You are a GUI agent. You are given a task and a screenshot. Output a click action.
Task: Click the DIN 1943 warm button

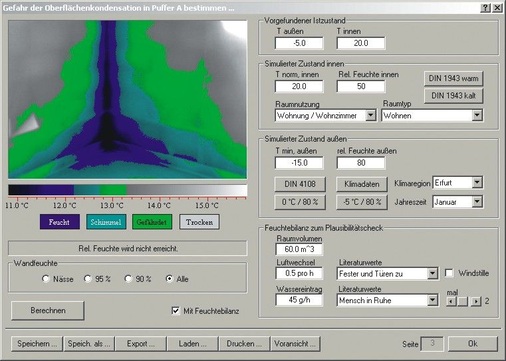(453, 78)
